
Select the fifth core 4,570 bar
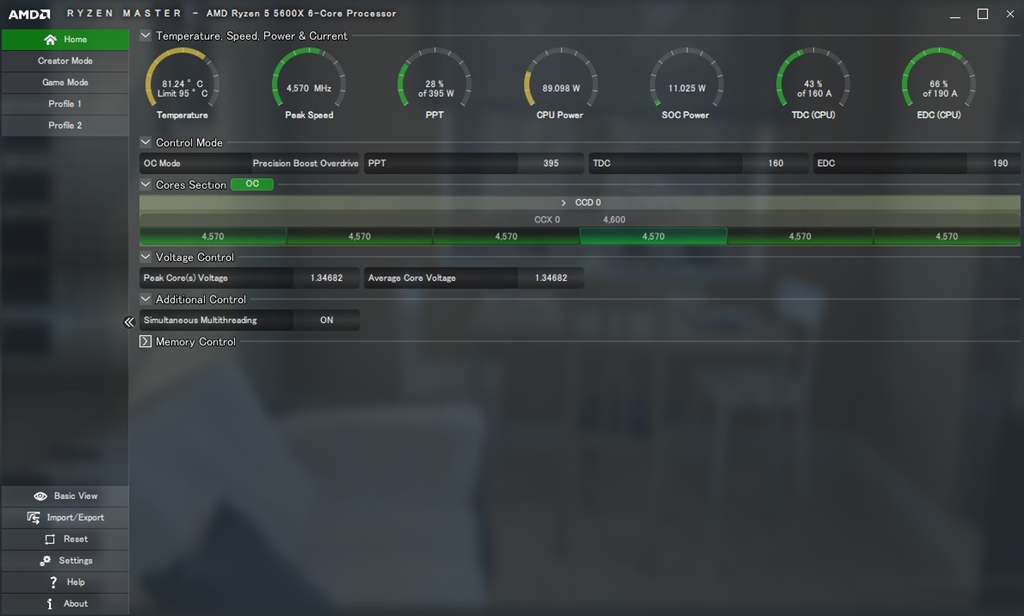pyautogui.click(x=800, y=236)
